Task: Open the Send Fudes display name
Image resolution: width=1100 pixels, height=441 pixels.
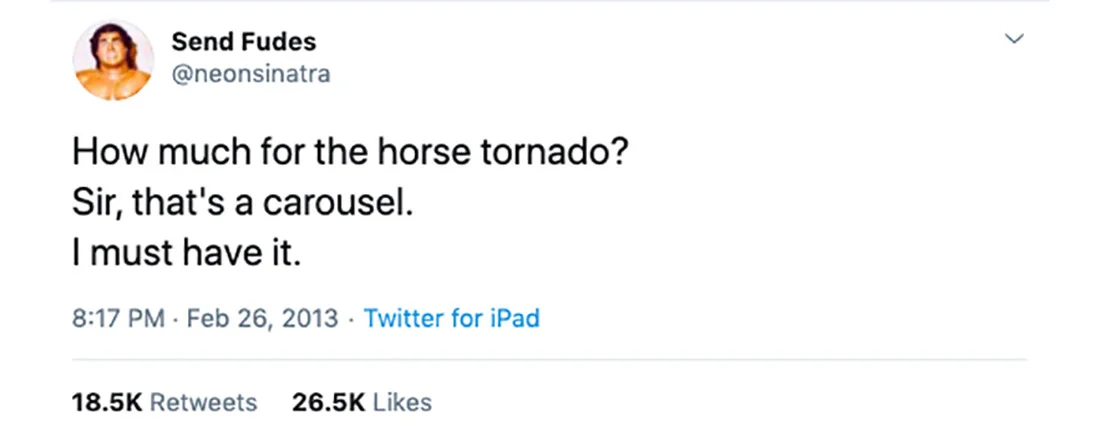Action: 243,42
